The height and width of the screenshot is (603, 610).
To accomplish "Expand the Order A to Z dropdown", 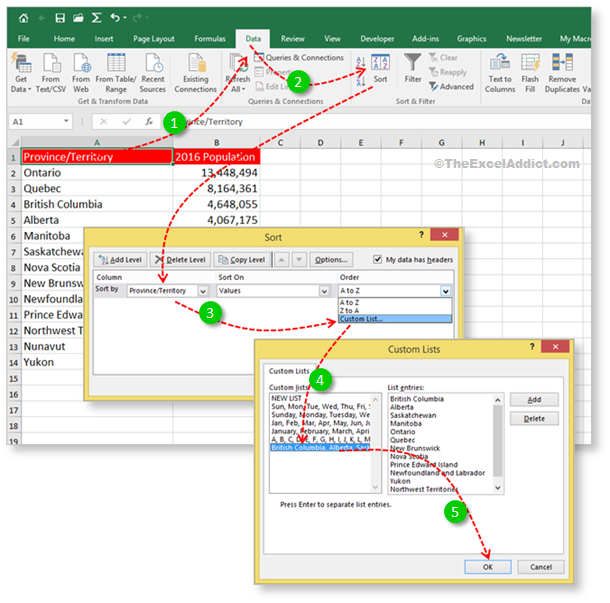I will 446,291.
